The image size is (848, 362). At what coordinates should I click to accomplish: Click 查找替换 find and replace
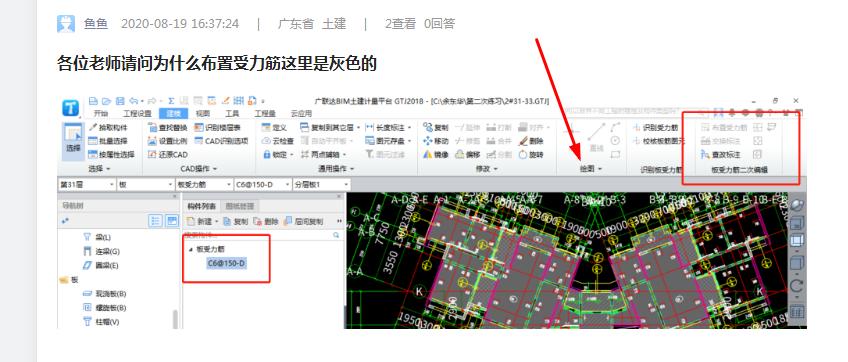[x=167, y=128]
